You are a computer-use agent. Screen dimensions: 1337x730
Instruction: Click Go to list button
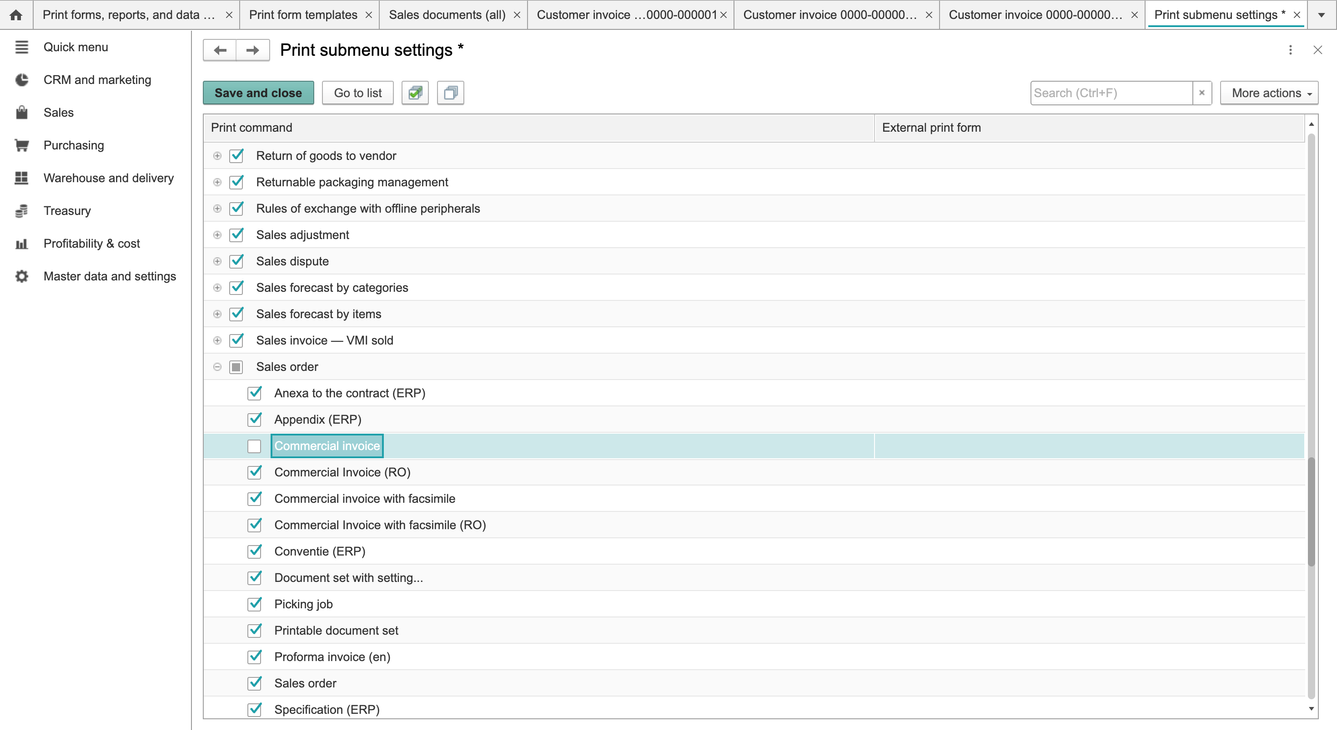point(358,93)
